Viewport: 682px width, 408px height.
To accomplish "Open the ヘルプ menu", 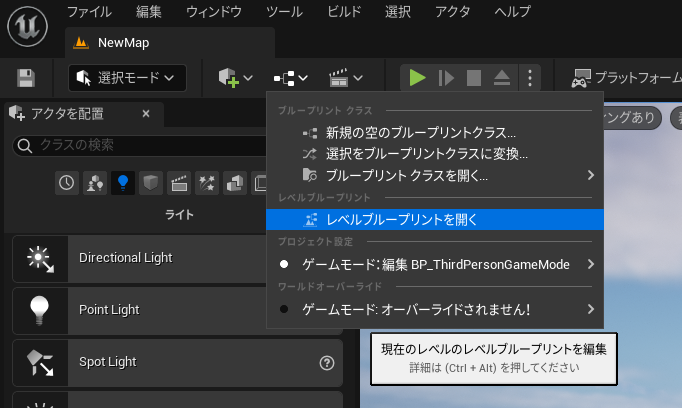I will click(x=512, y=12).
